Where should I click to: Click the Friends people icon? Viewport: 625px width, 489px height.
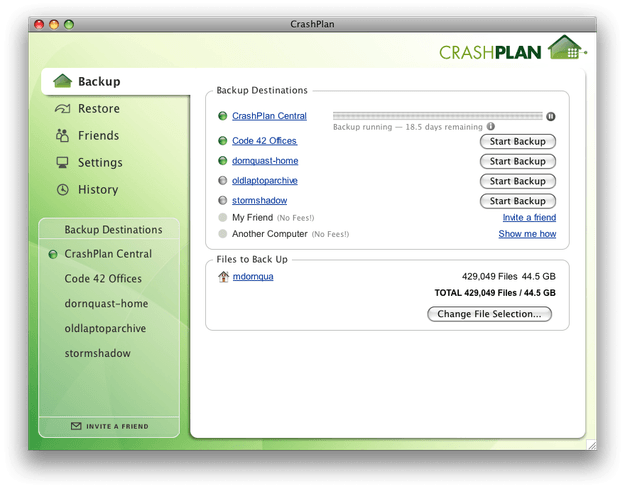click(63, 136)
